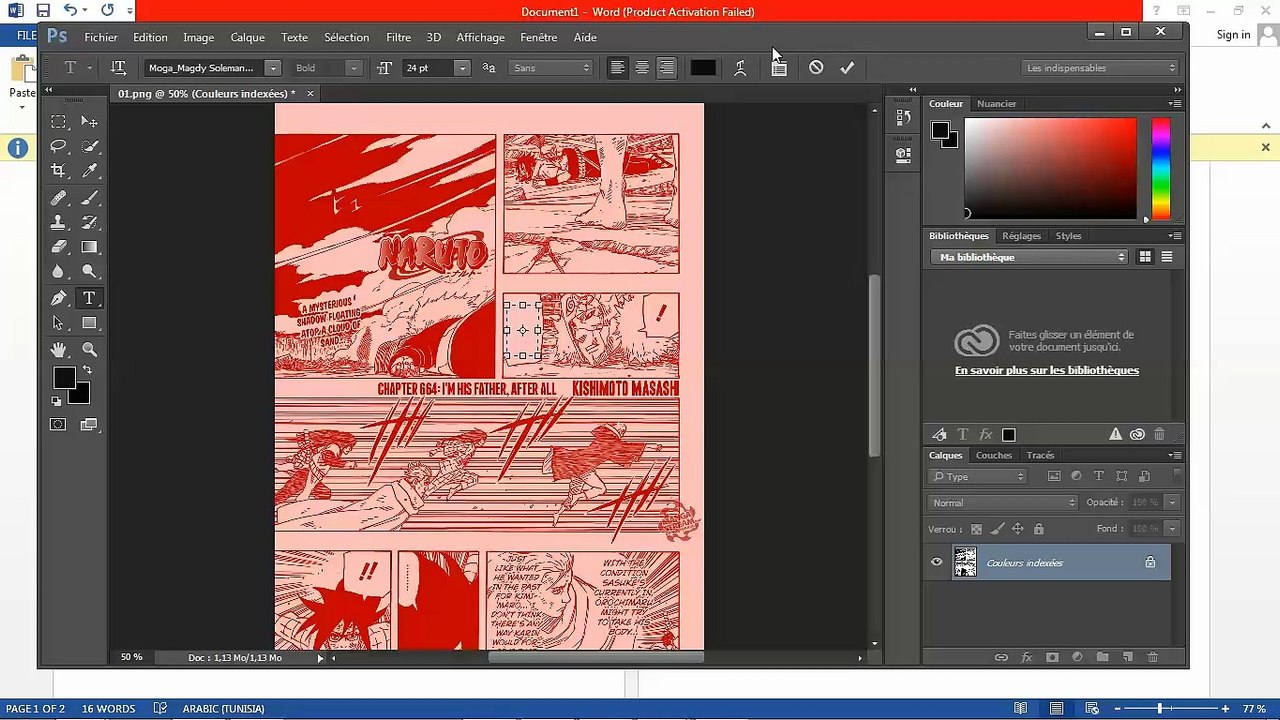Click the hue spectrum slider
The image size is (1280, 720).
click(1161, 168)
